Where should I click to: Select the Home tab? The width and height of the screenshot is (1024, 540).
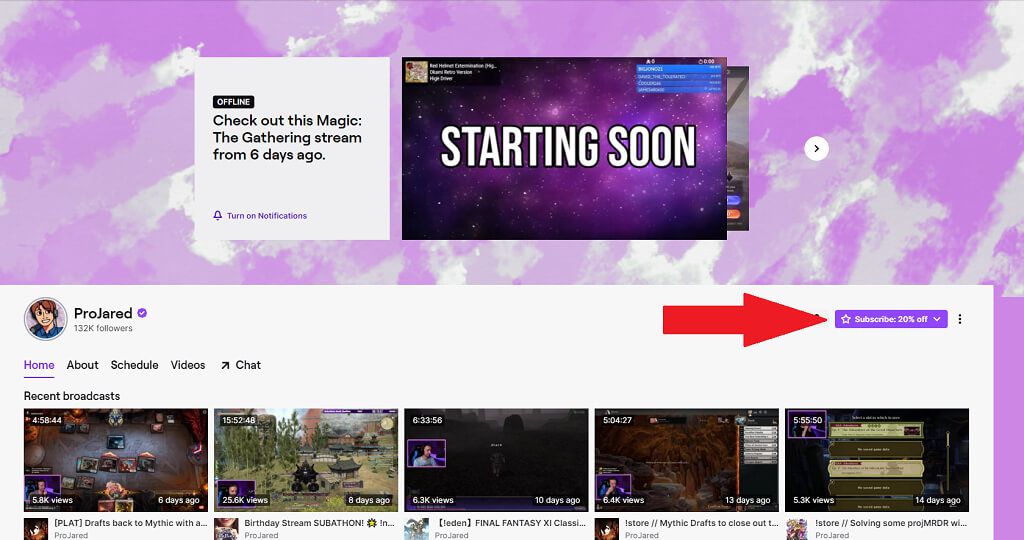pos(39,365)
